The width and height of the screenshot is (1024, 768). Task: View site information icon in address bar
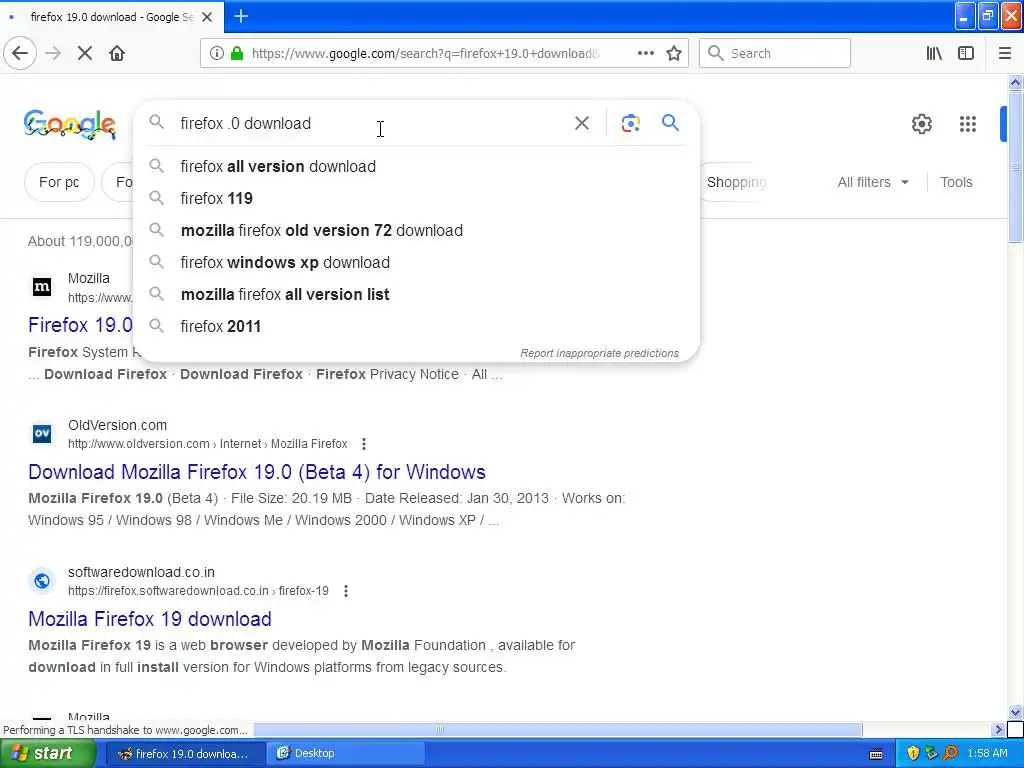(x=217, y=53)
